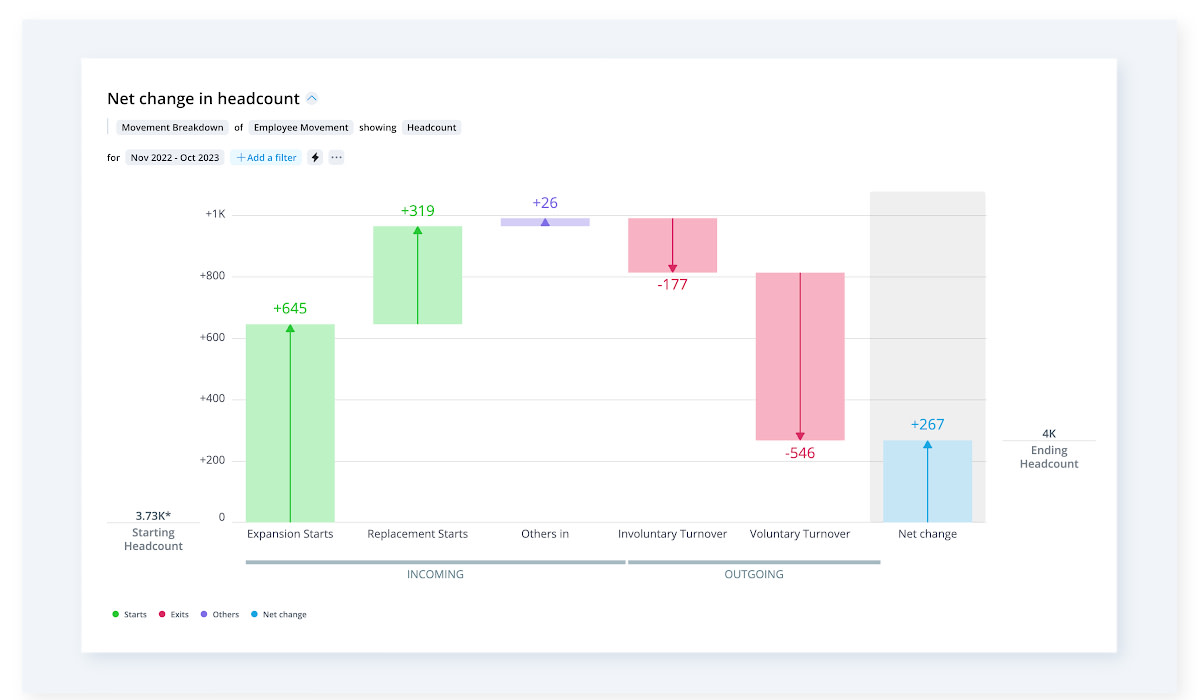Open the Movement Breakdown selector
This screenshot has width=1200, height=700.
(173, 128)
